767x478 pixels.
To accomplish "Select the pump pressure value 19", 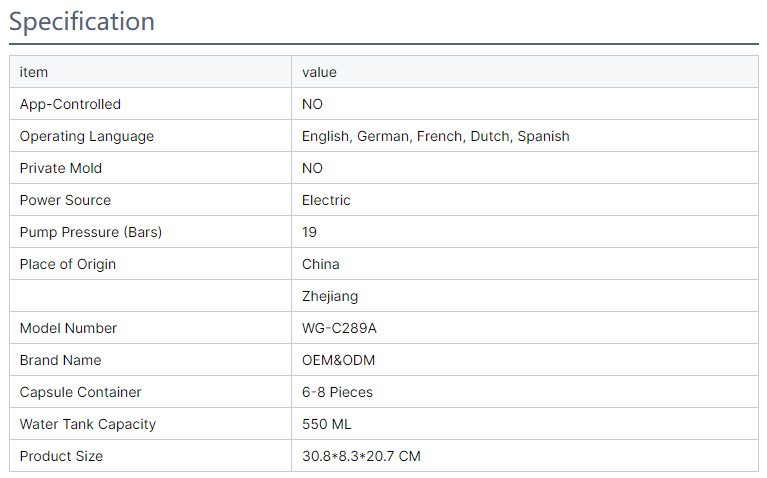I will 309,232.
